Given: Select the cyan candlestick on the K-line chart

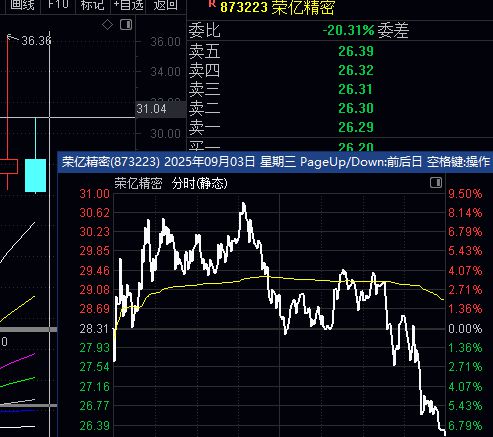Looking at the screenshot, I should pos(35,175).
